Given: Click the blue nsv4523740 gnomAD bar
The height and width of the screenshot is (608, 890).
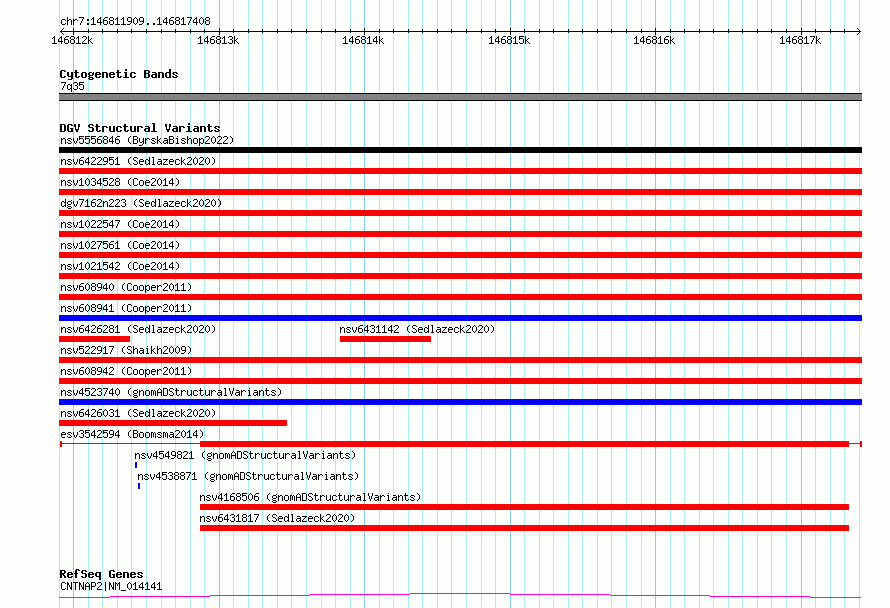Looking at the screenshot, I should coord(460,402).
